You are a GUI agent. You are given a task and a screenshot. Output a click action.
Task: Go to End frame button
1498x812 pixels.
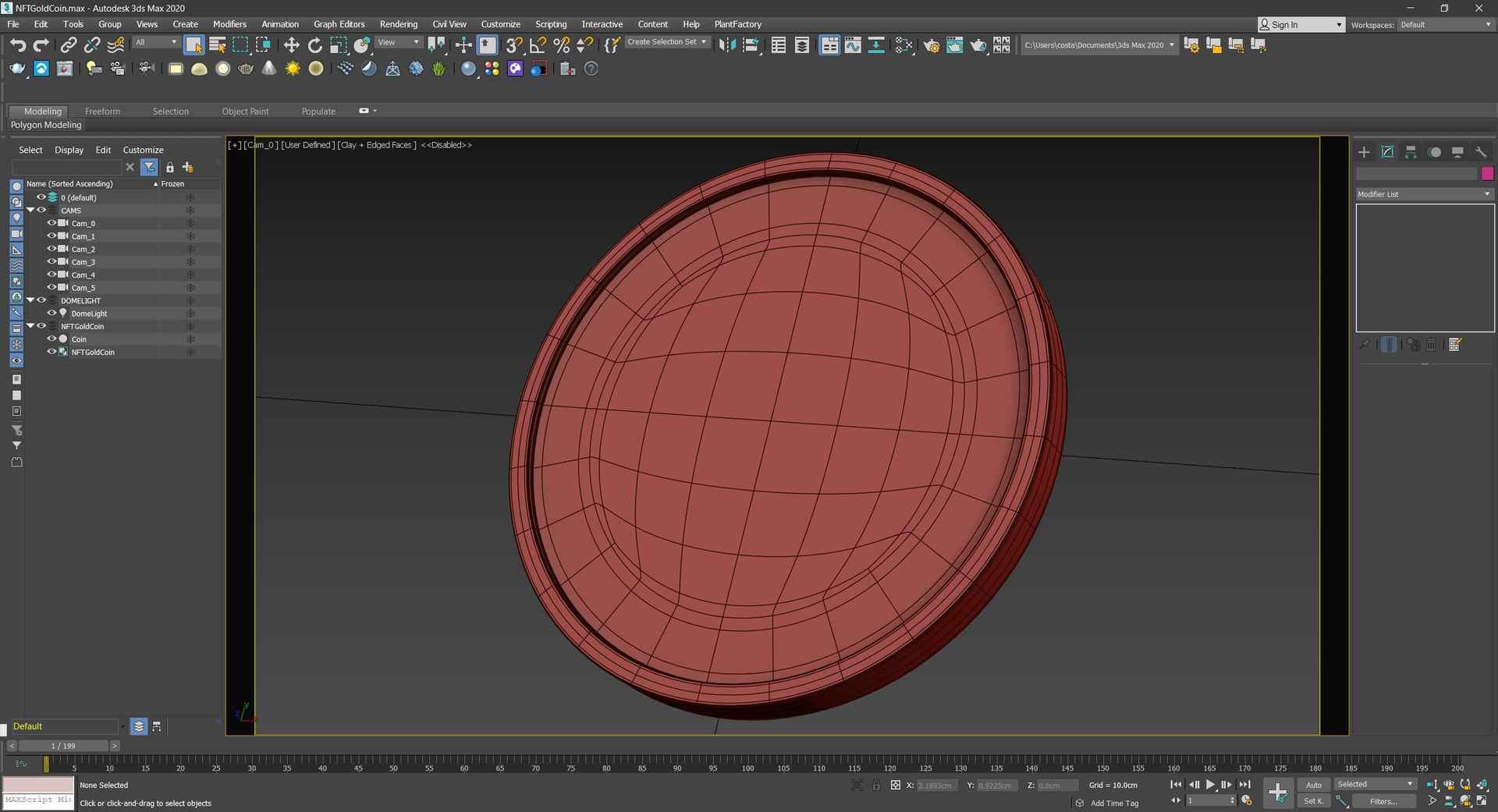point(1244,785)
